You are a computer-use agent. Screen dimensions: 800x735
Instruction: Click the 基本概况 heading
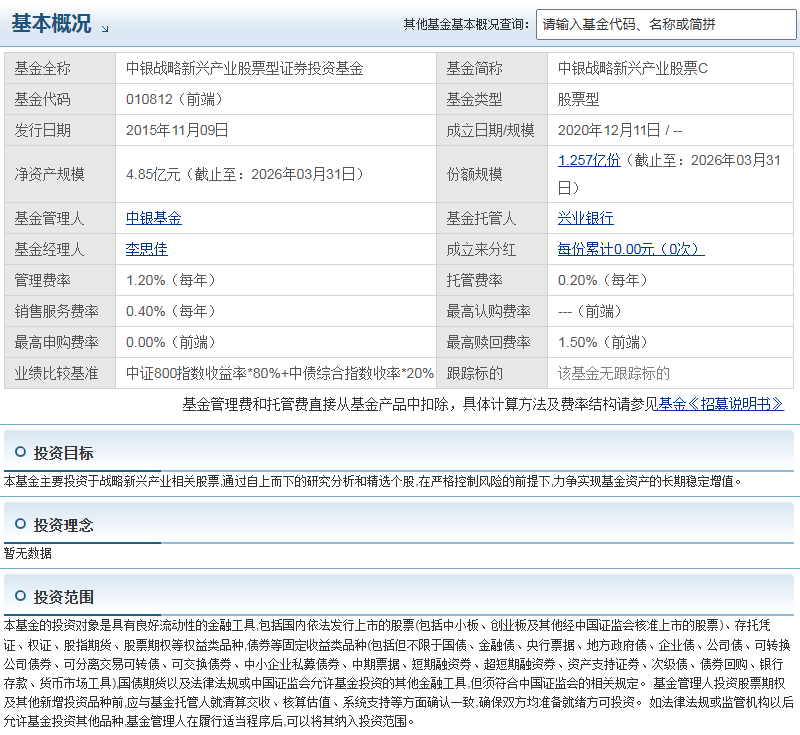click(51, 23)
